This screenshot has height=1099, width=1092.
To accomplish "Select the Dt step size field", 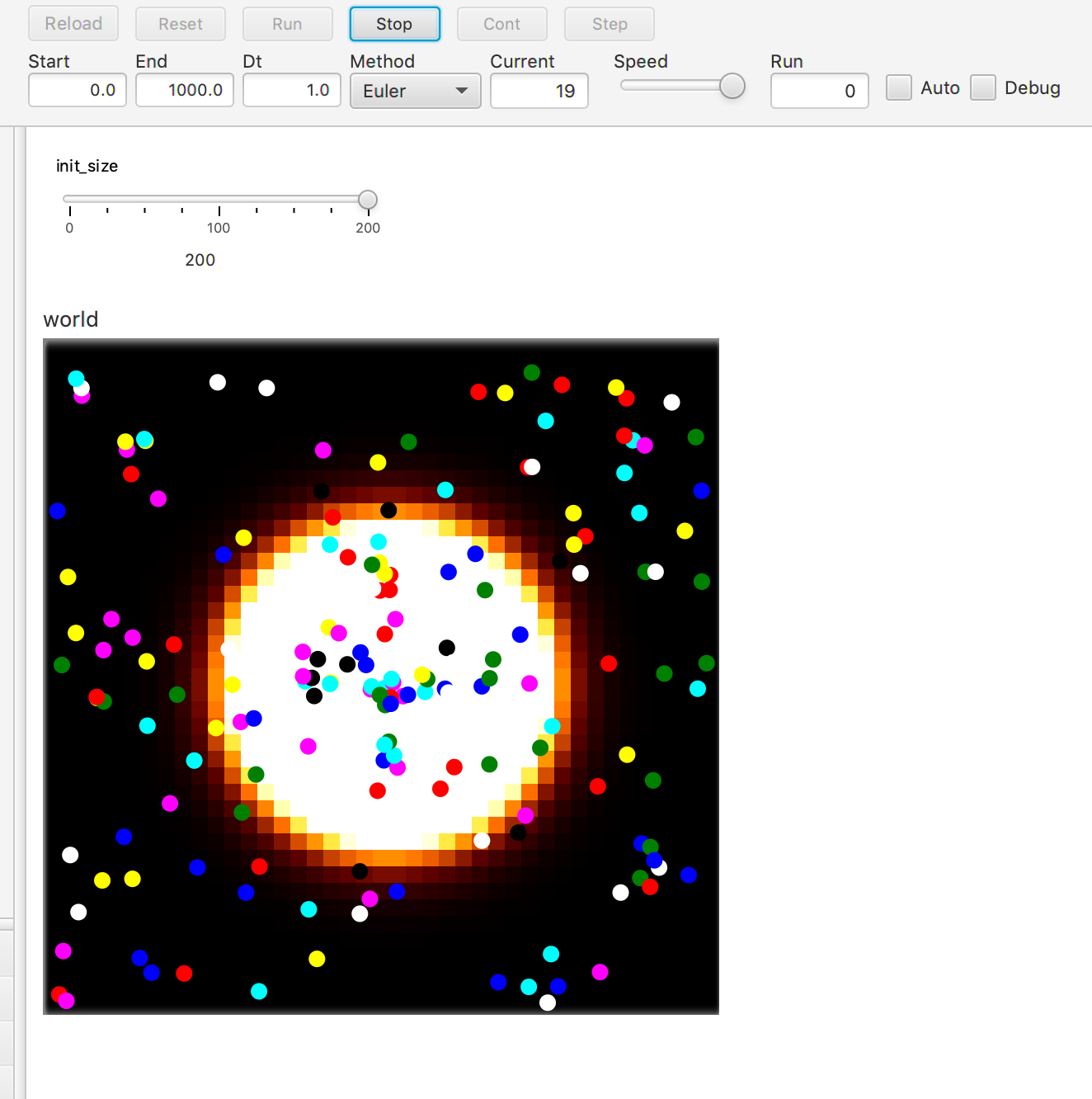I will click(292, 91).
